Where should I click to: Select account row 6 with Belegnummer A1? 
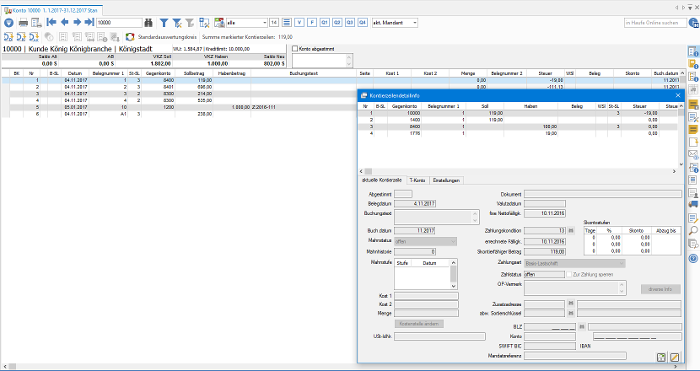tap(179, 114)
